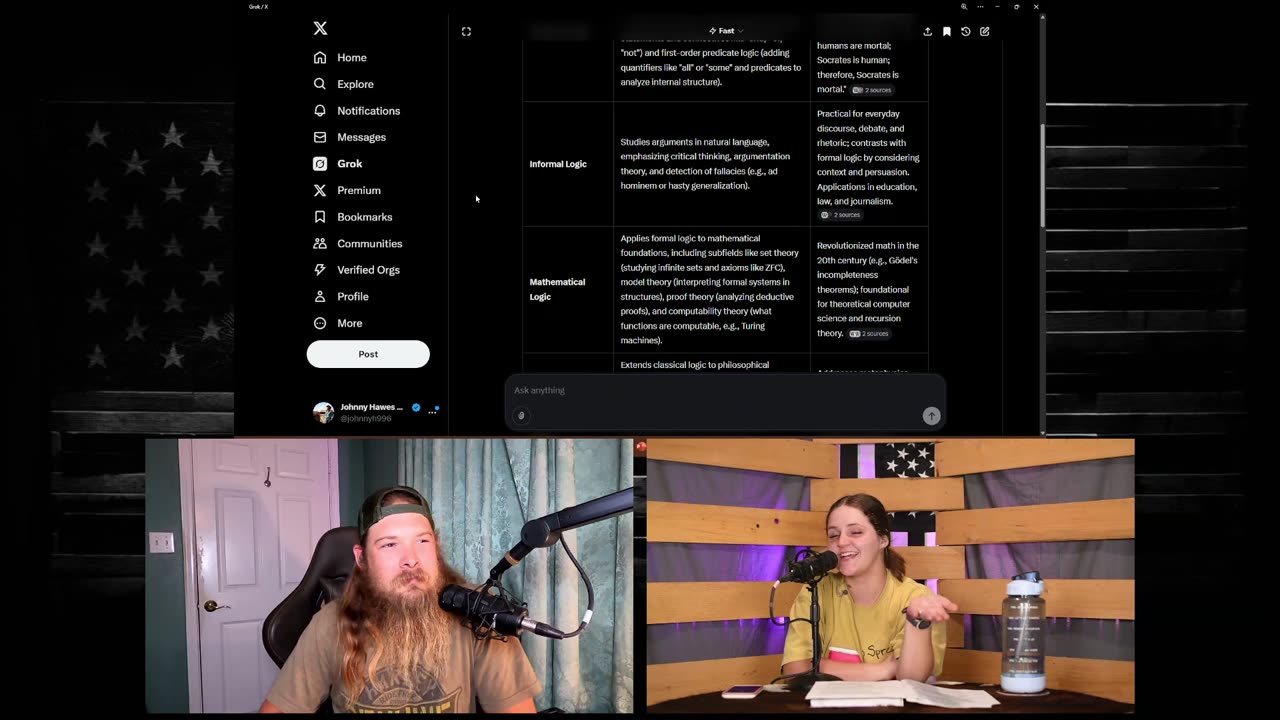Click the Notifications bell icon

[x=320, y=111]
